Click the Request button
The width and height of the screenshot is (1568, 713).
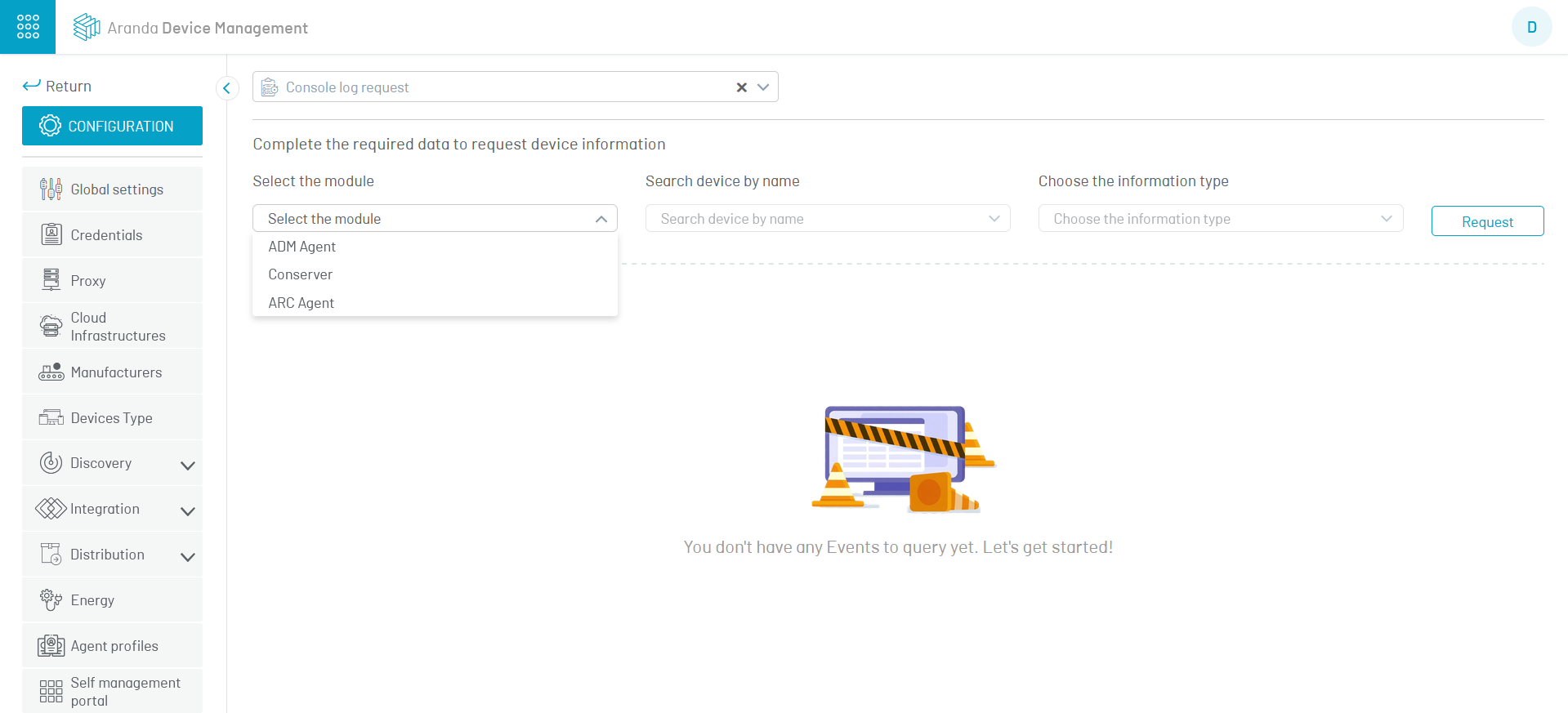[x=1487, y=221]
